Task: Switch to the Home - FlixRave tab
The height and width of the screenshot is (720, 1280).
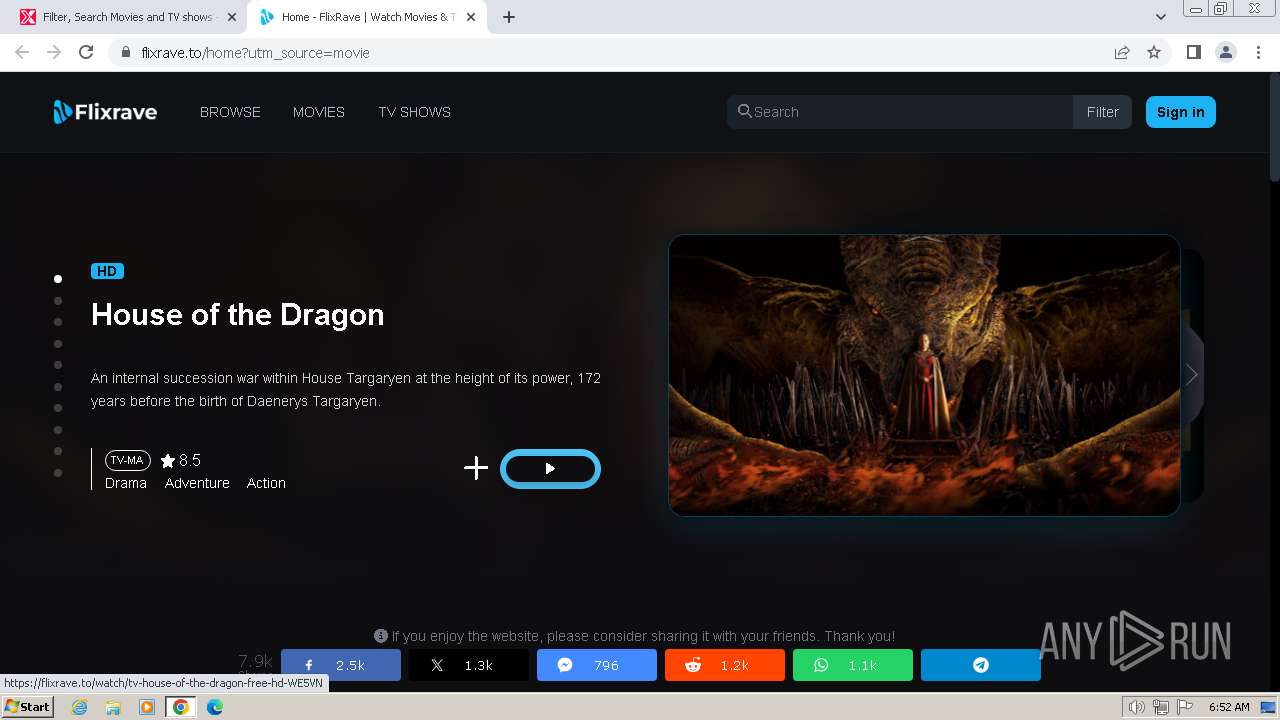Action: point(367,17)
